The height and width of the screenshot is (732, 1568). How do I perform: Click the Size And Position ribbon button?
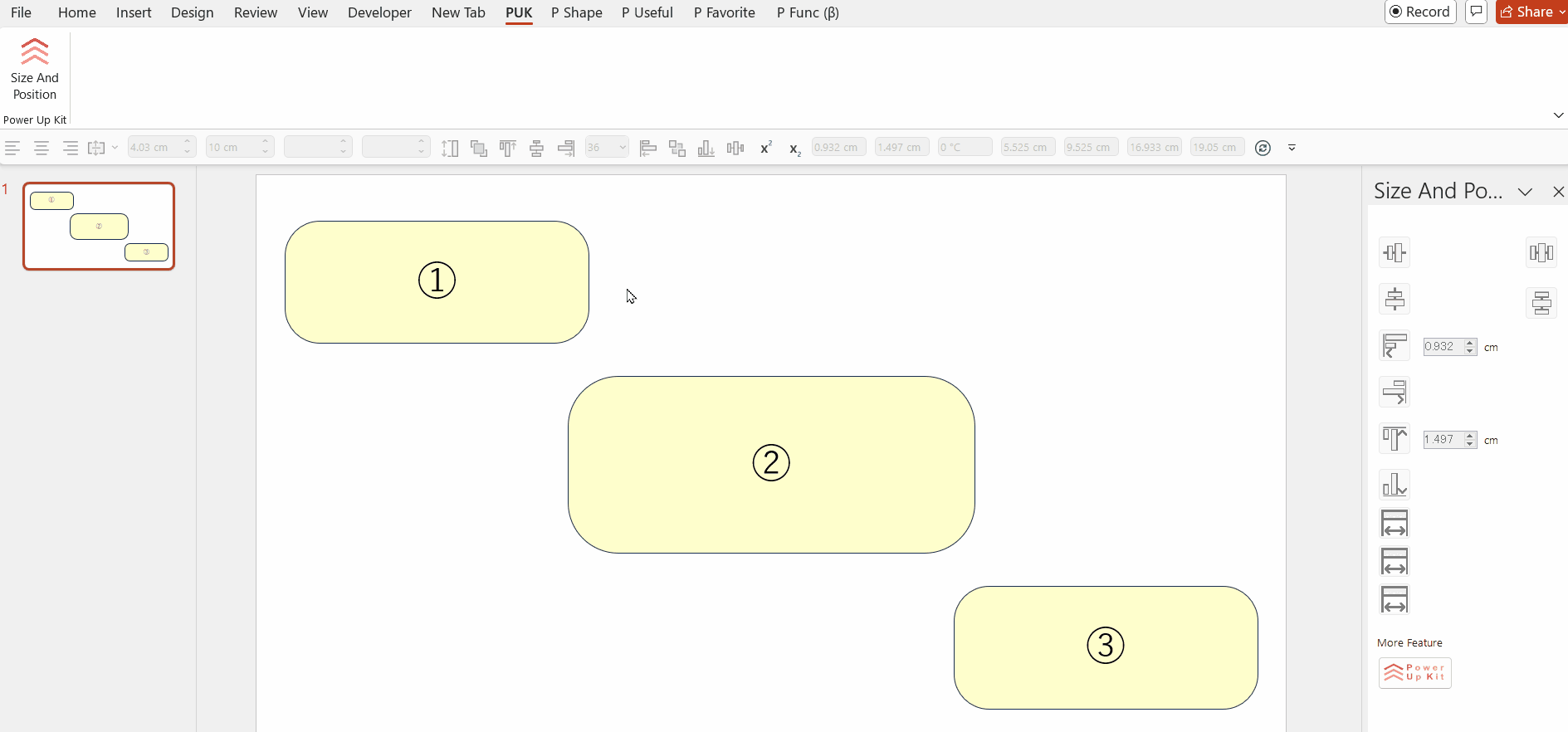click(34, 69)
